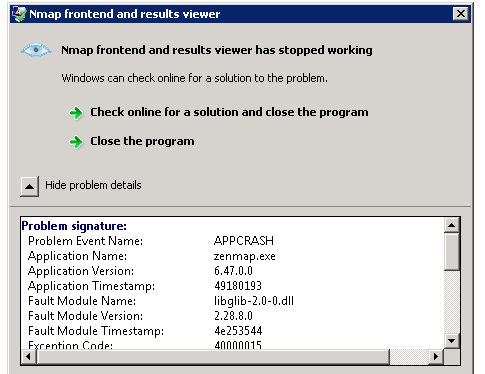Click the horizontal scrollbar right arrow

point(436,357)
